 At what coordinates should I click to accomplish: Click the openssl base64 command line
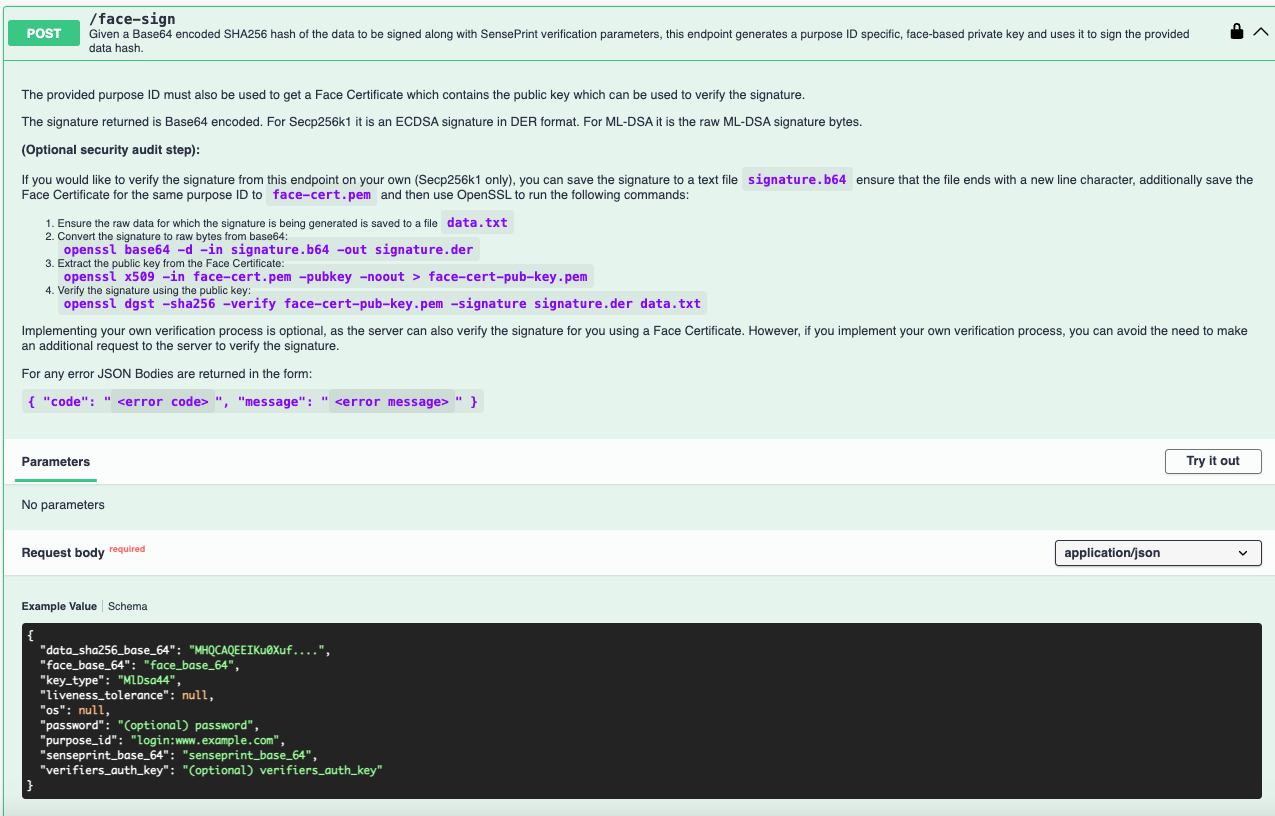tap(270, 249)
